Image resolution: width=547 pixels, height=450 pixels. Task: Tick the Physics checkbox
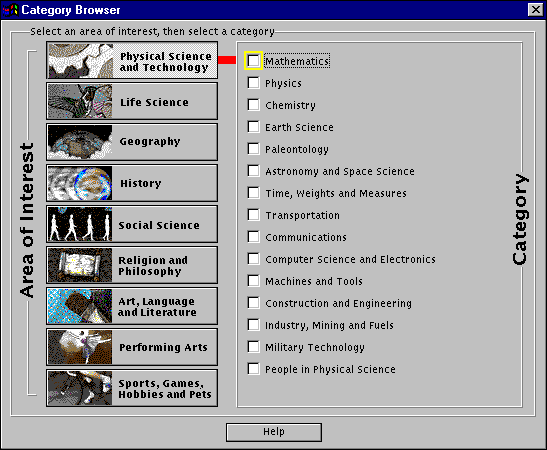(x=254, y=83)
